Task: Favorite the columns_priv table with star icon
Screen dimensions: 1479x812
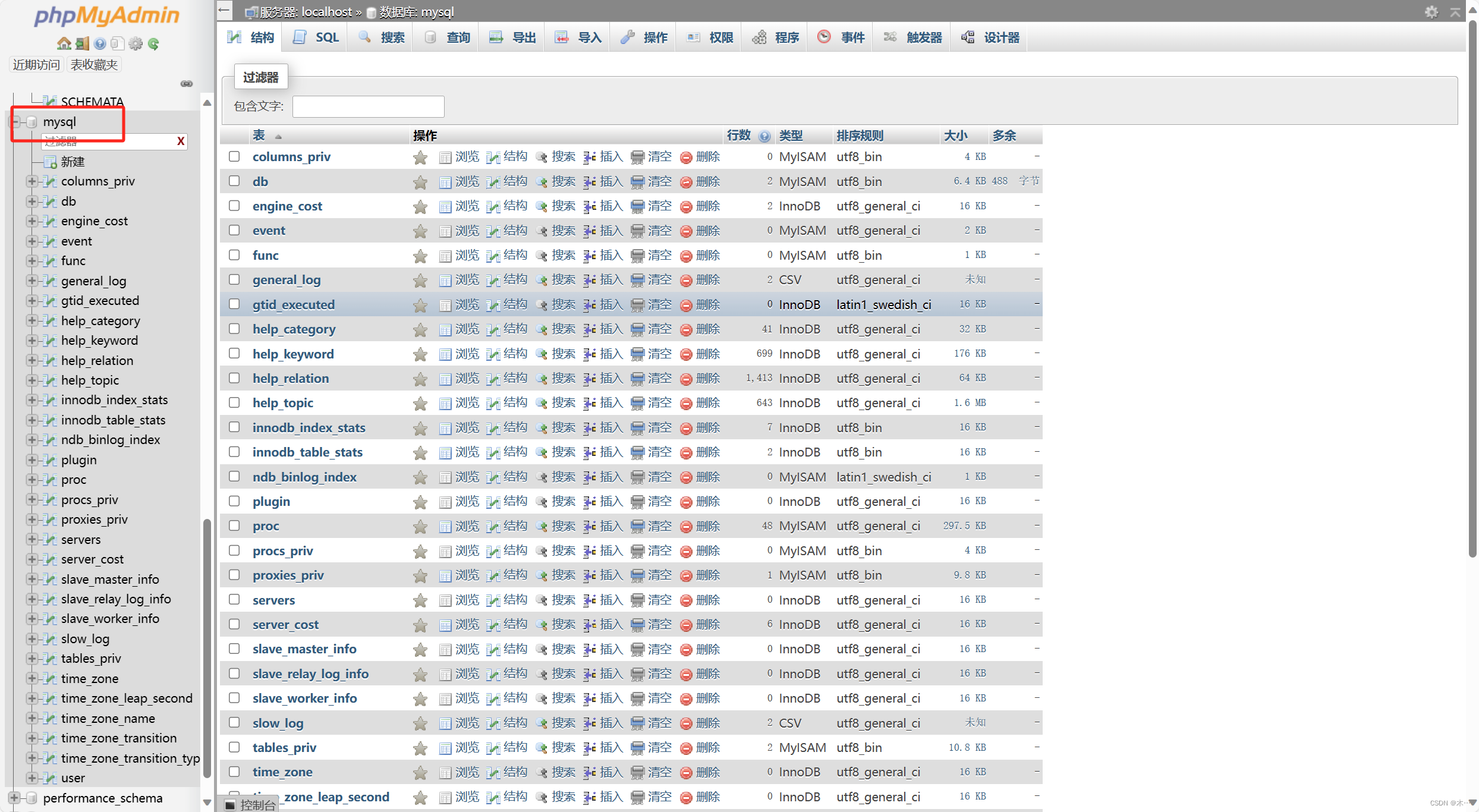Action: (x=420, y=158)
